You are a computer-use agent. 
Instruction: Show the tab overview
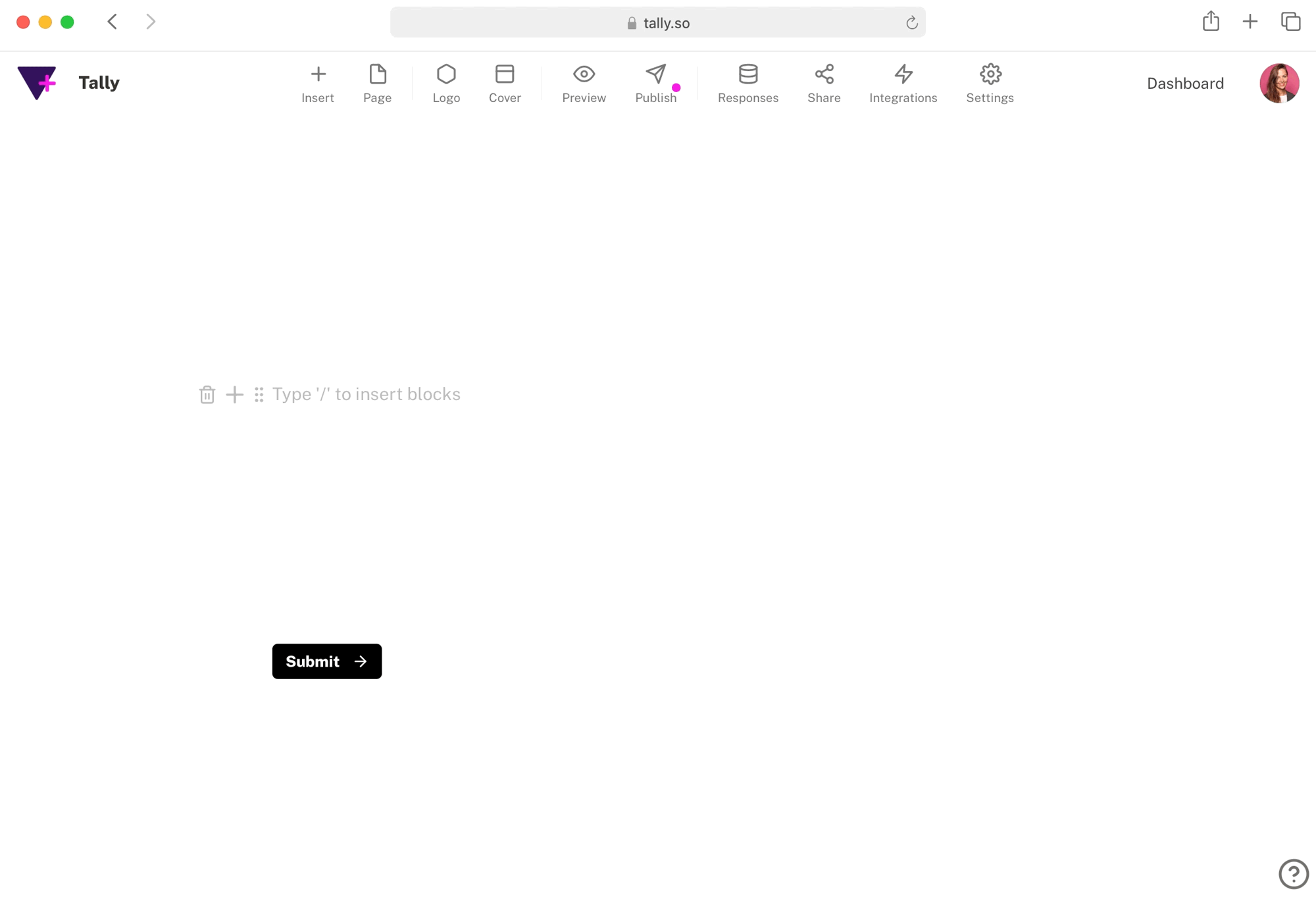pos(1290,22)
